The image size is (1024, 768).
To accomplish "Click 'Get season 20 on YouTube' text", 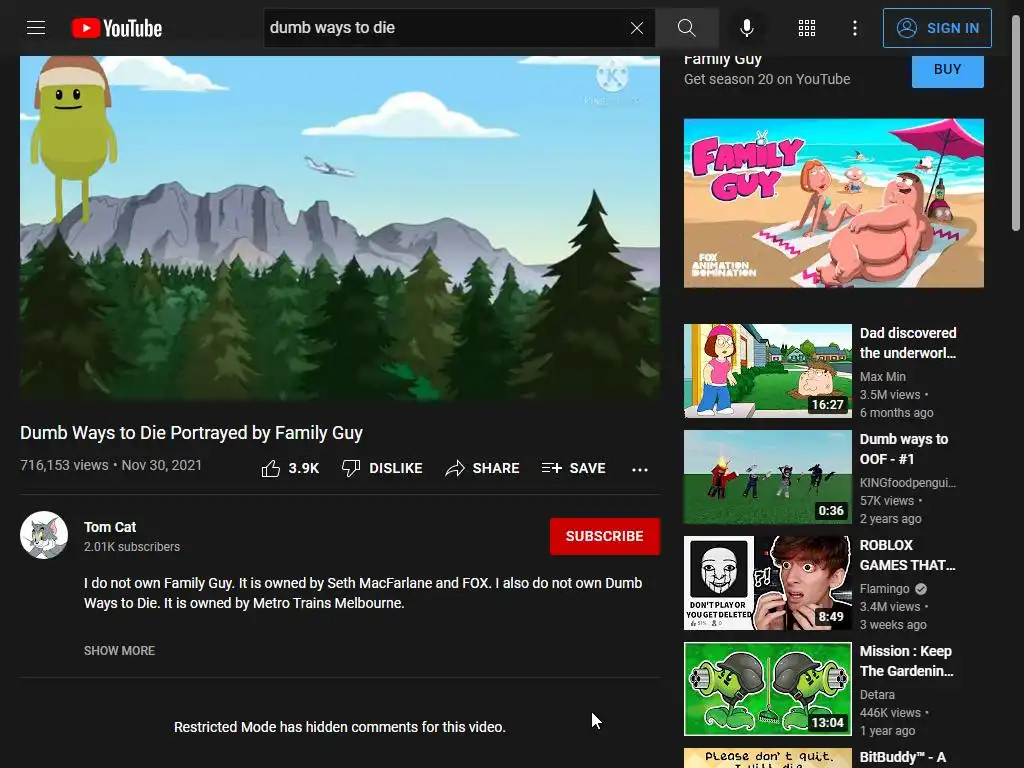I will click(767, 79).
